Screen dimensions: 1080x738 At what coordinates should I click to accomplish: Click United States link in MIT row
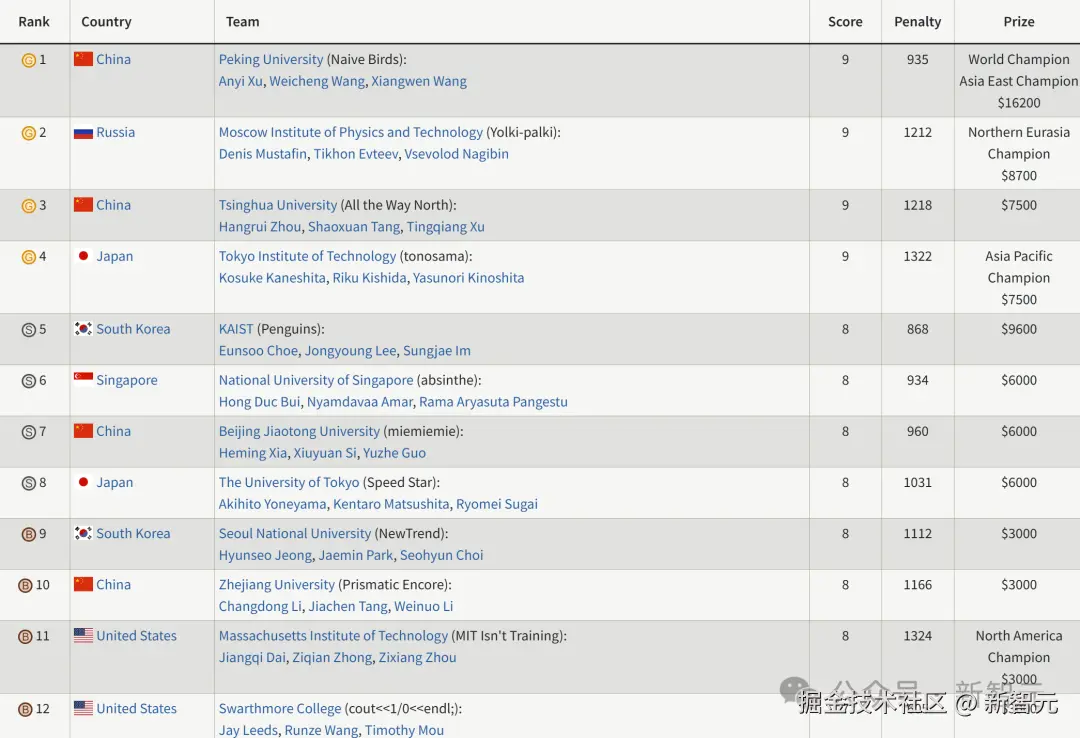136,635
